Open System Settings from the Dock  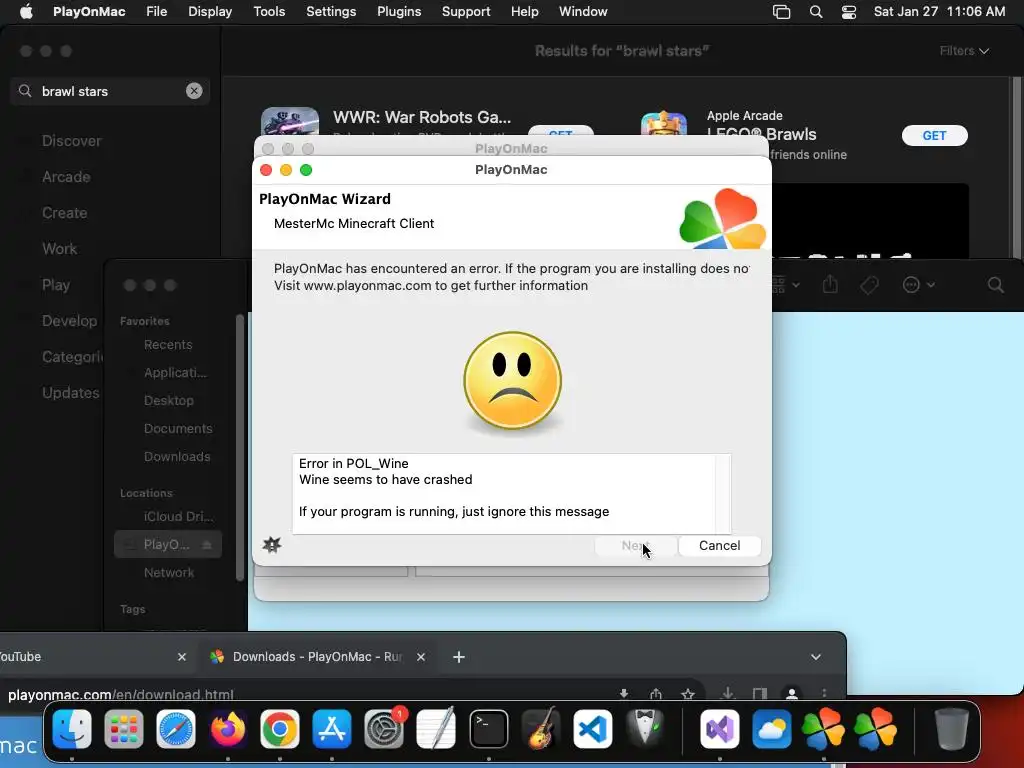click(x=384, y=728)
